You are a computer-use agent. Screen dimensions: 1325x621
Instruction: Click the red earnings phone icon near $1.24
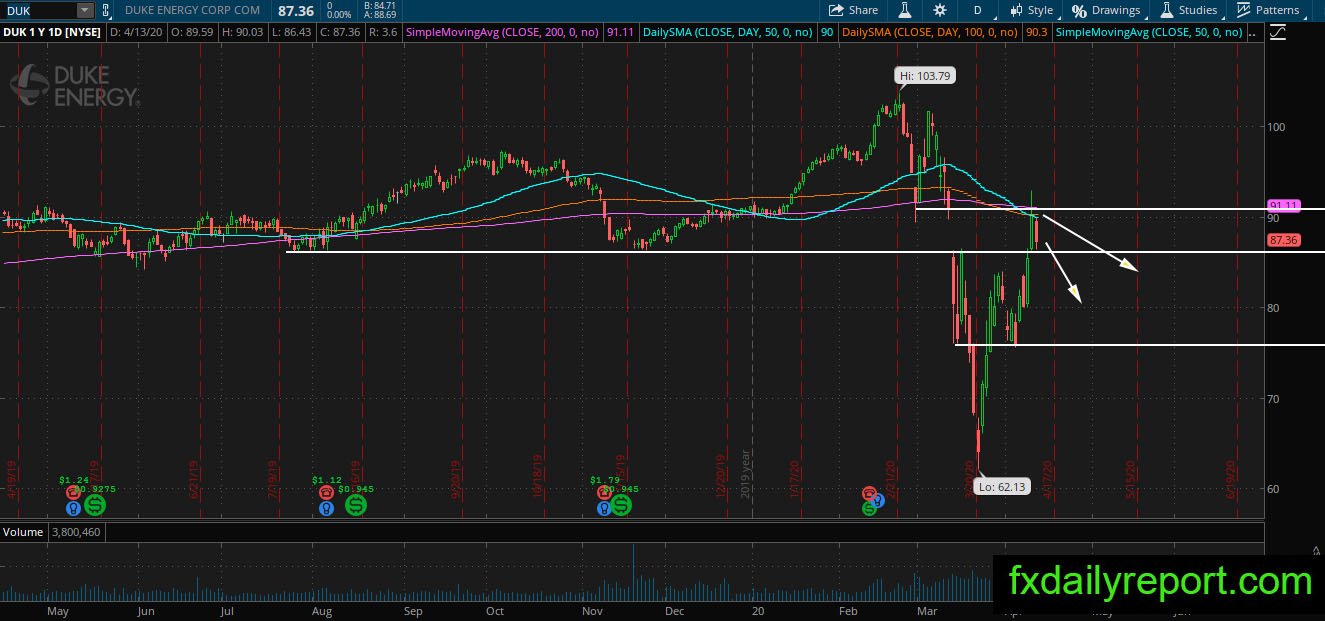72,493
